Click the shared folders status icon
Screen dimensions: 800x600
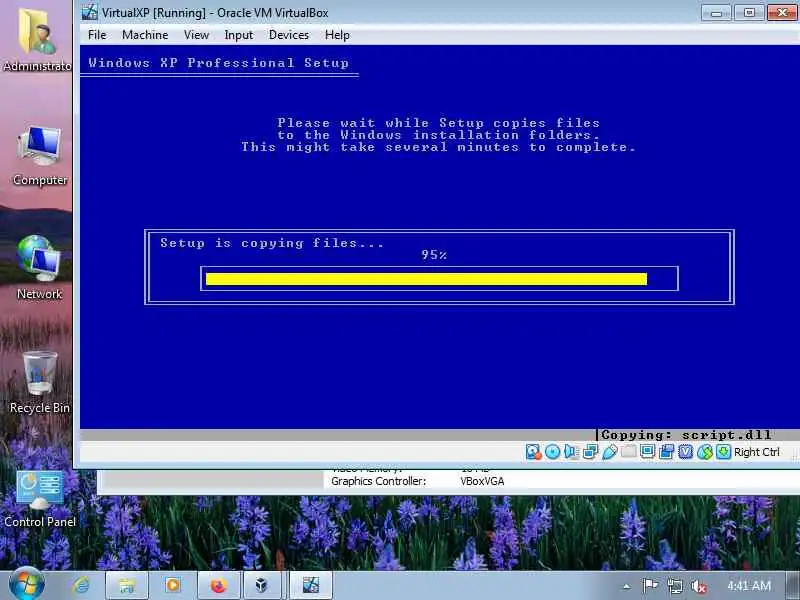click(629, 452)
